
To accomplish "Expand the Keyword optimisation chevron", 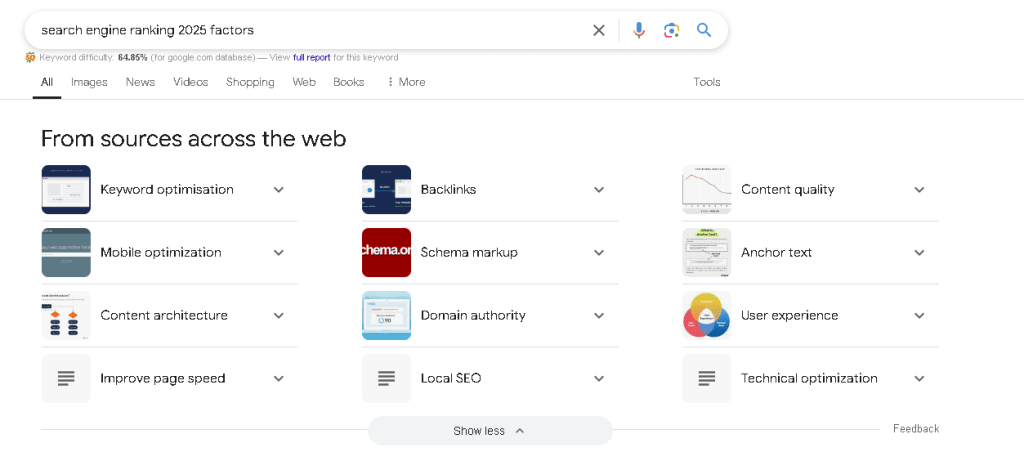I will [279, 190].
